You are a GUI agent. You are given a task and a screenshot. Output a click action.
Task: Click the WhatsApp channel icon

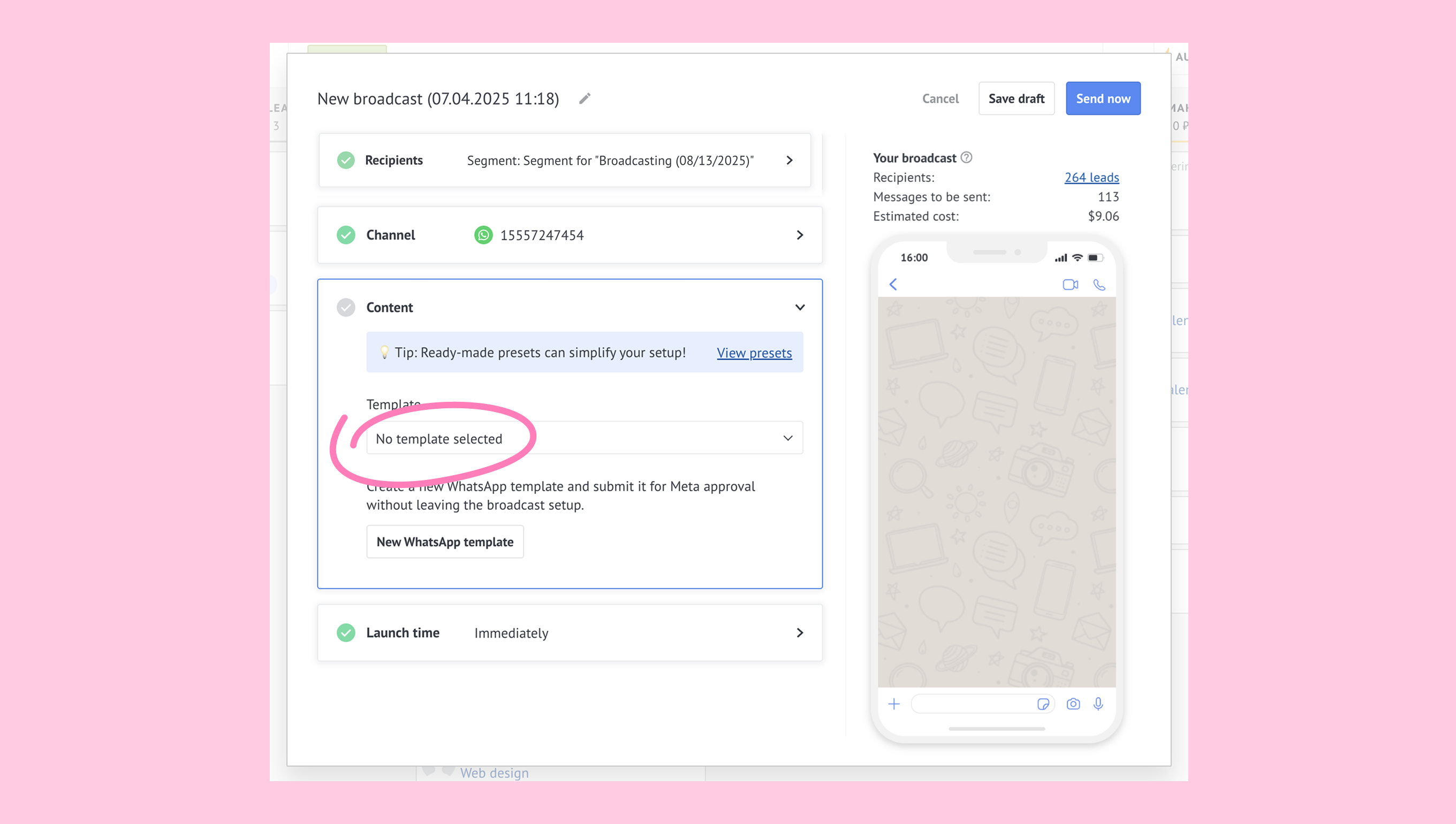coord(483,235)
